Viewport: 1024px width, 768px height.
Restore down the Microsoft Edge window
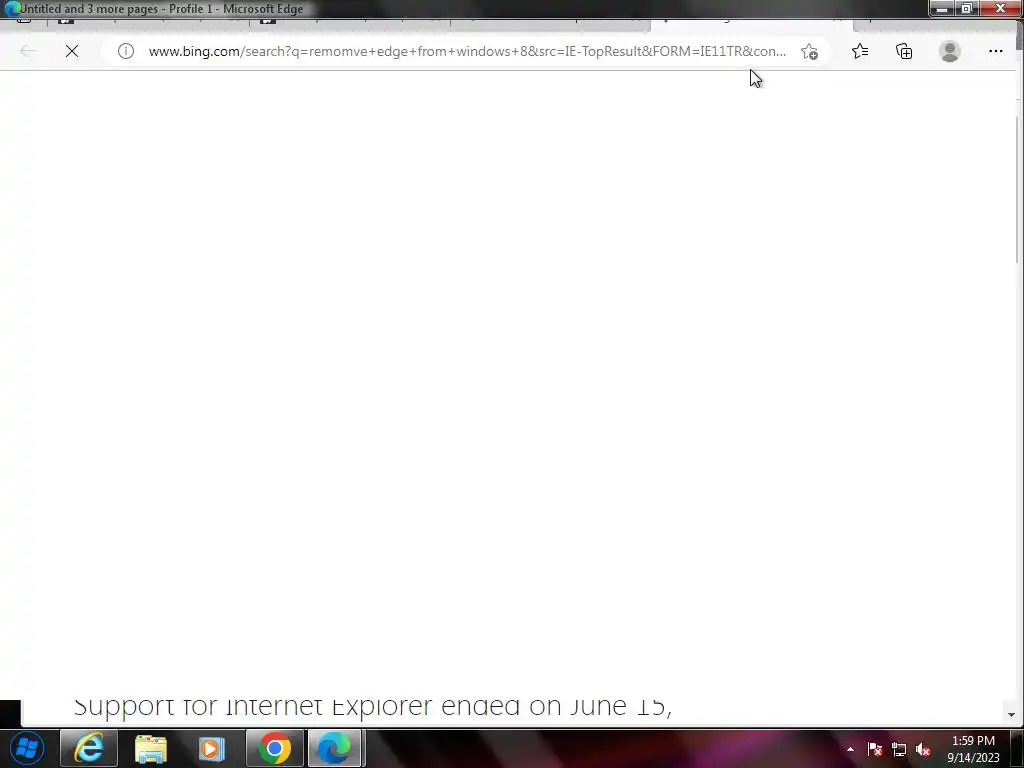tap(967, 8)
